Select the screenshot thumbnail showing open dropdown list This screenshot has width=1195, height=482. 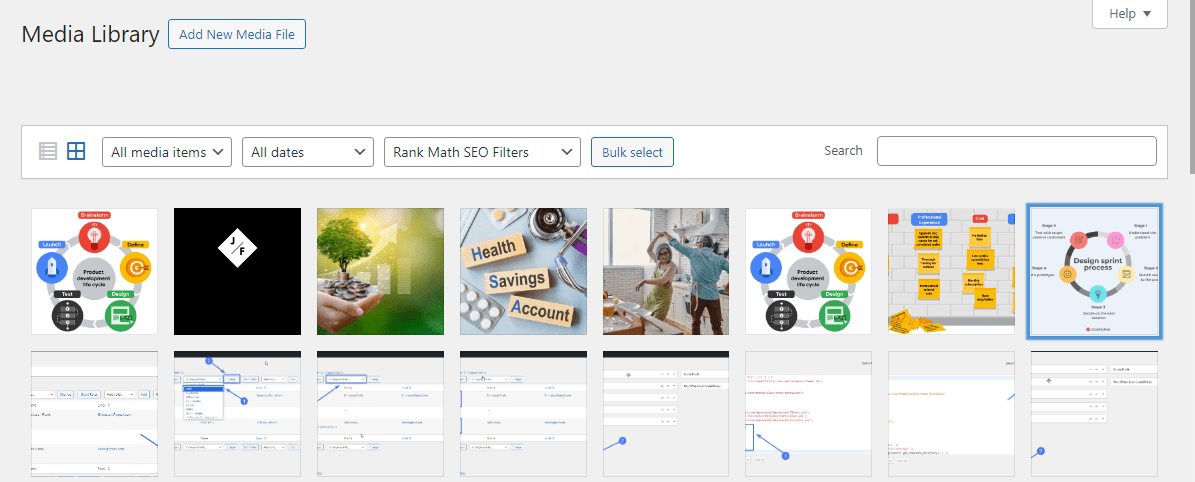(238, 414)
